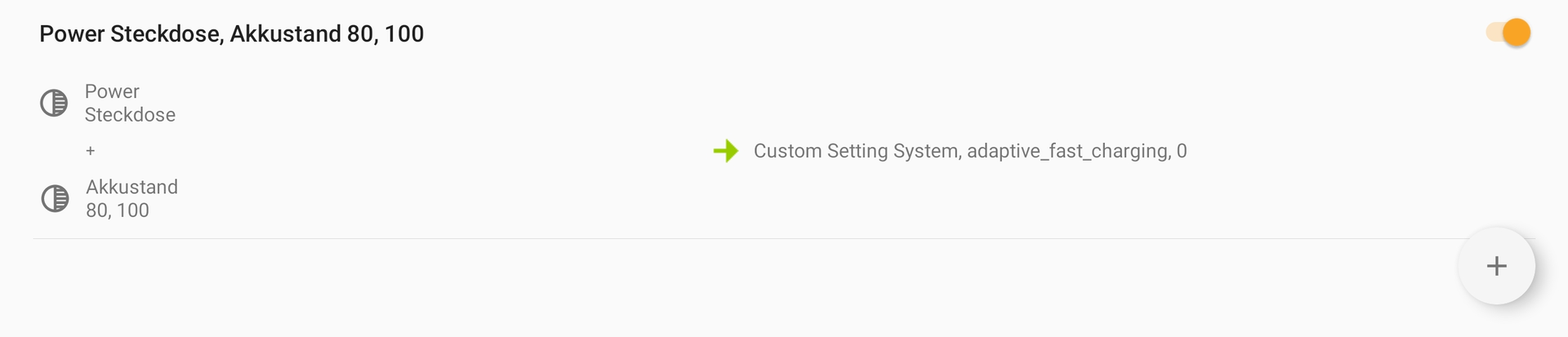Screen dimensions: 1568x337
Task: Click the Akkustand 80, 100 part of the title
Action: pyautogui.click(x=327, y=33)
